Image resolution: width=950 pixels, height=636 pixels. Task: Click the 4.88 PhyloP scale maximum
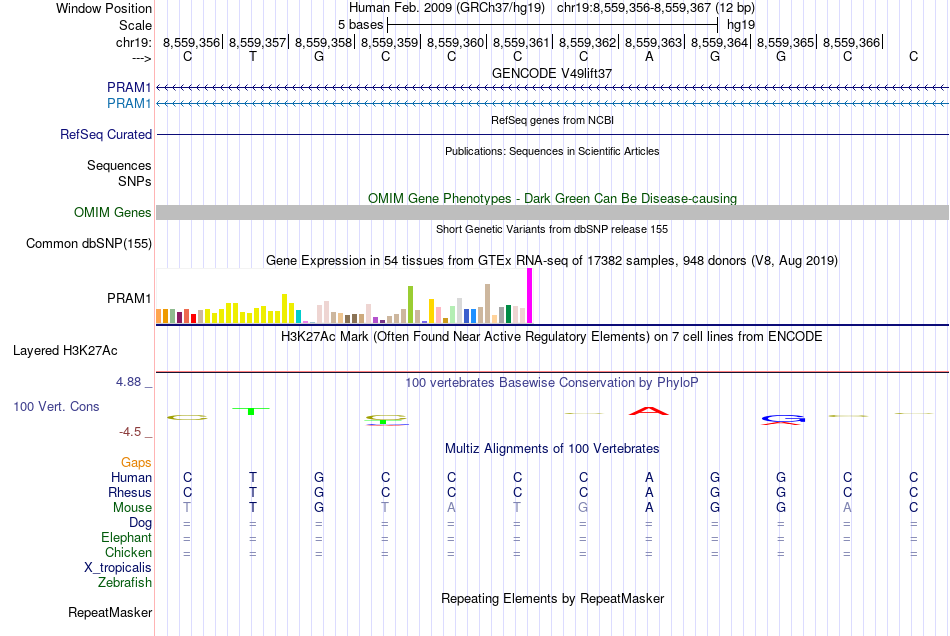tap(128, 382)
